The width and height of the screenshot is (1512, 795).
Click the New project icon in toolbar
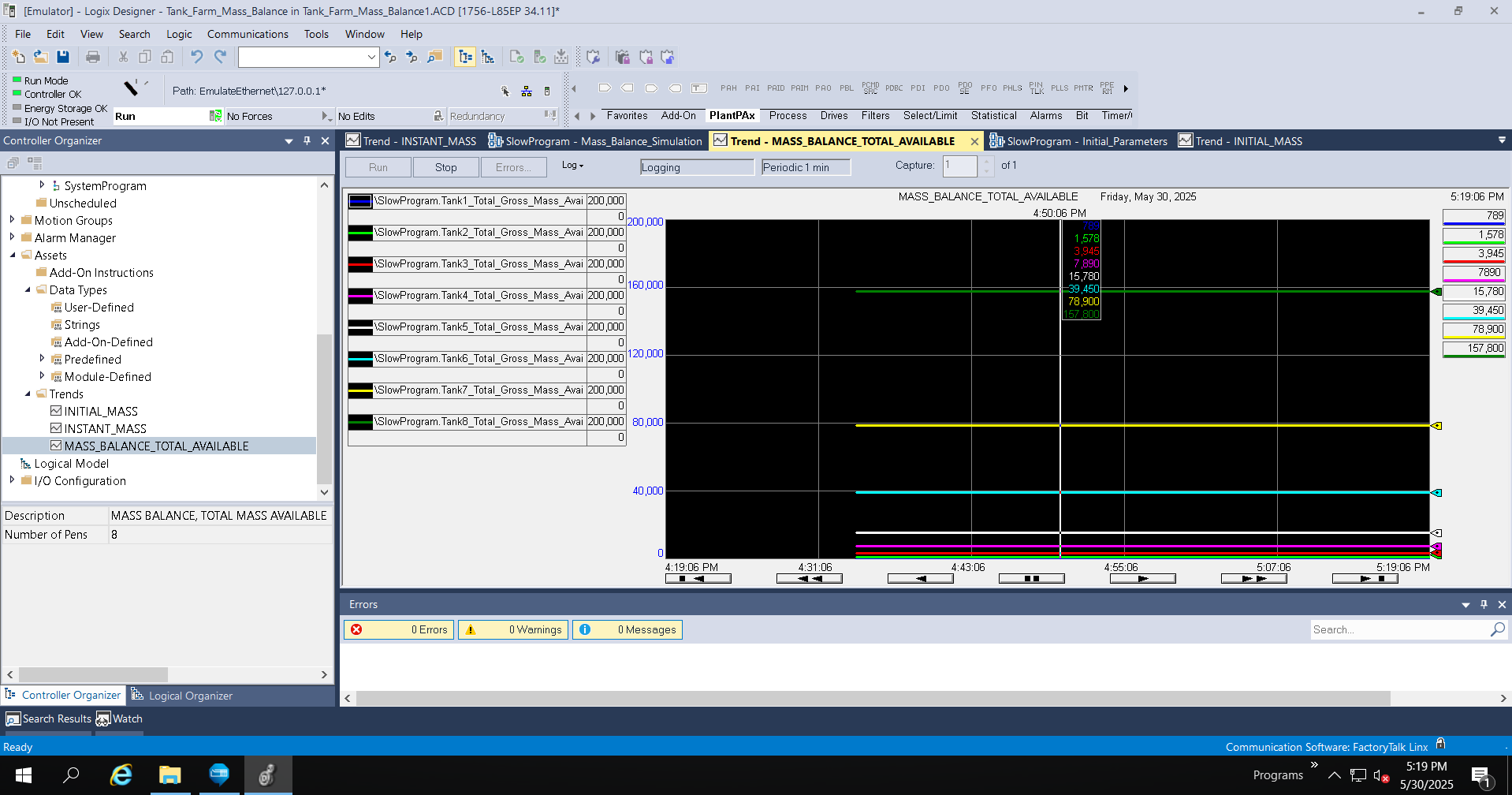[18, 57]
